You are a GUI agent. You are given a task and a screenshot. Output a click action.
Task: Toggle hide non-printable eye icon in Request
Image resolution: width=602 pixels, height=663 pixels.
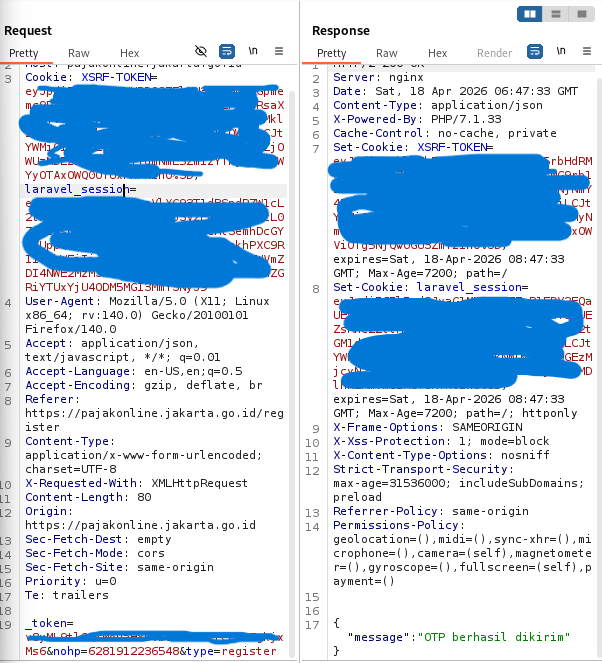201,51
